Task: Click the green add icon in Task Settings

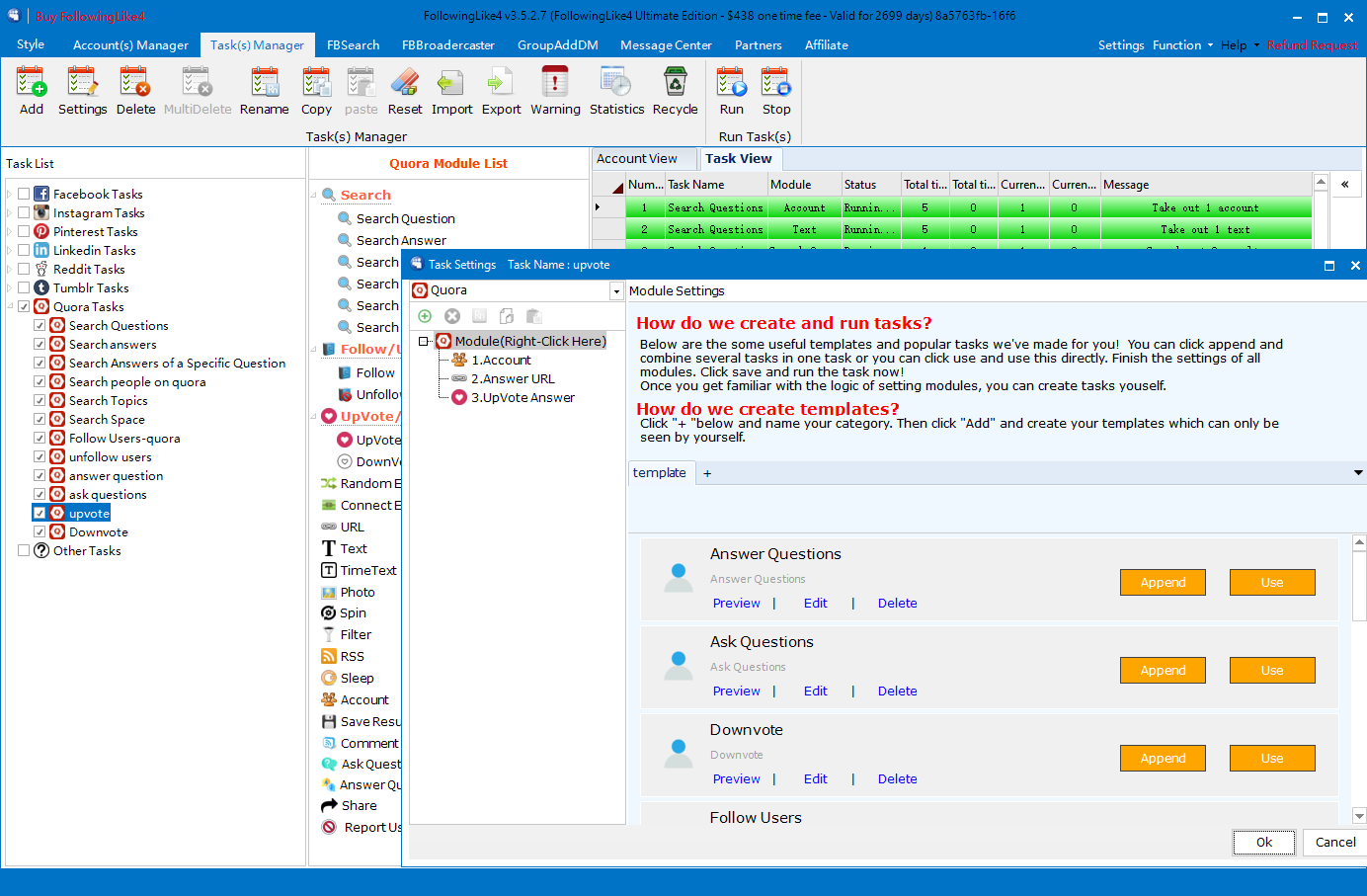Action: pos(425,316)
